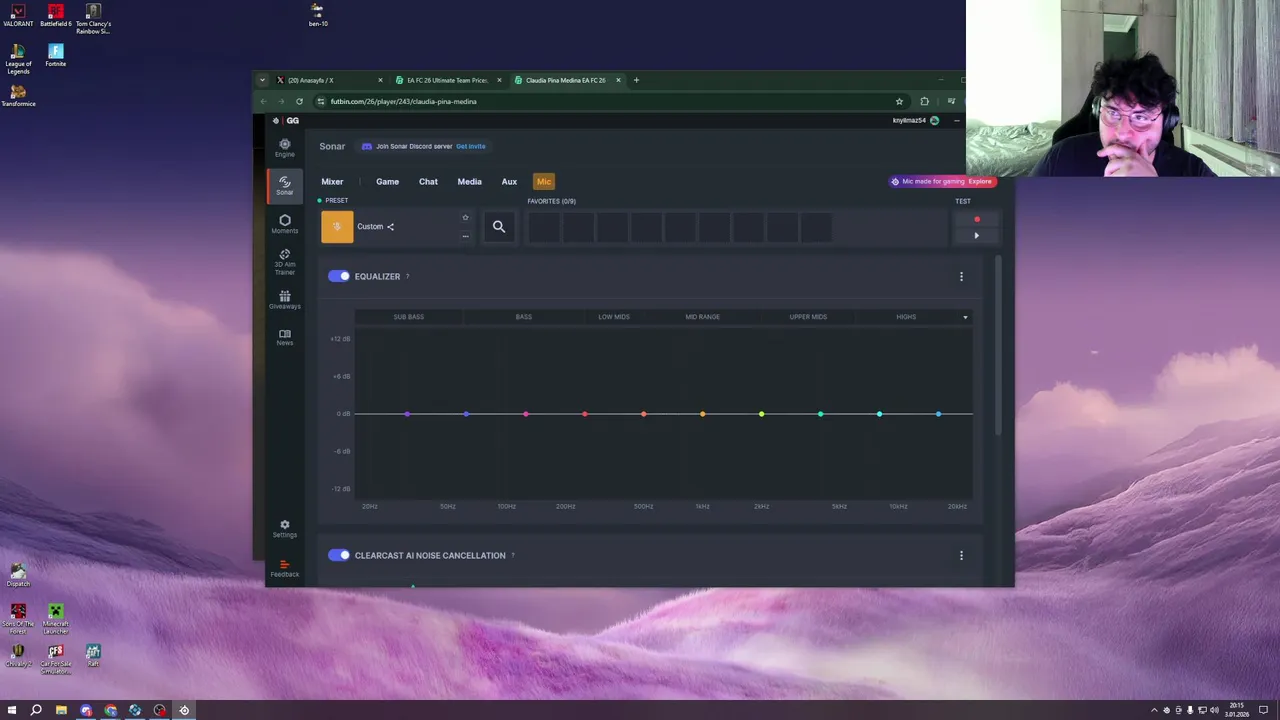Click the first empty favorites slot
Image resolution: width=1280 pixels, height=720 pixels.
[544, 227]
